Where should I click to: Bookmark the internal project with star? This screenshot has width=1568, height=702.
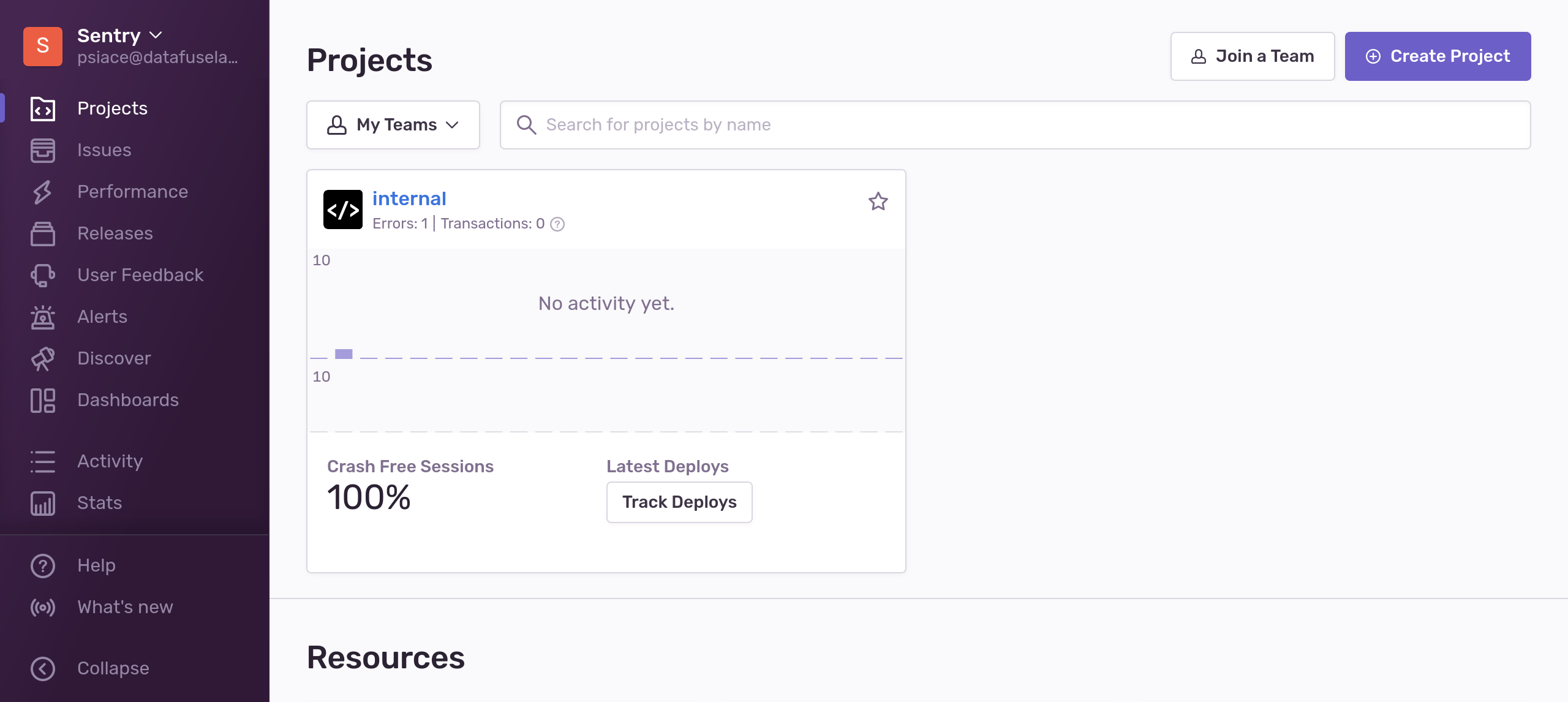878,202
